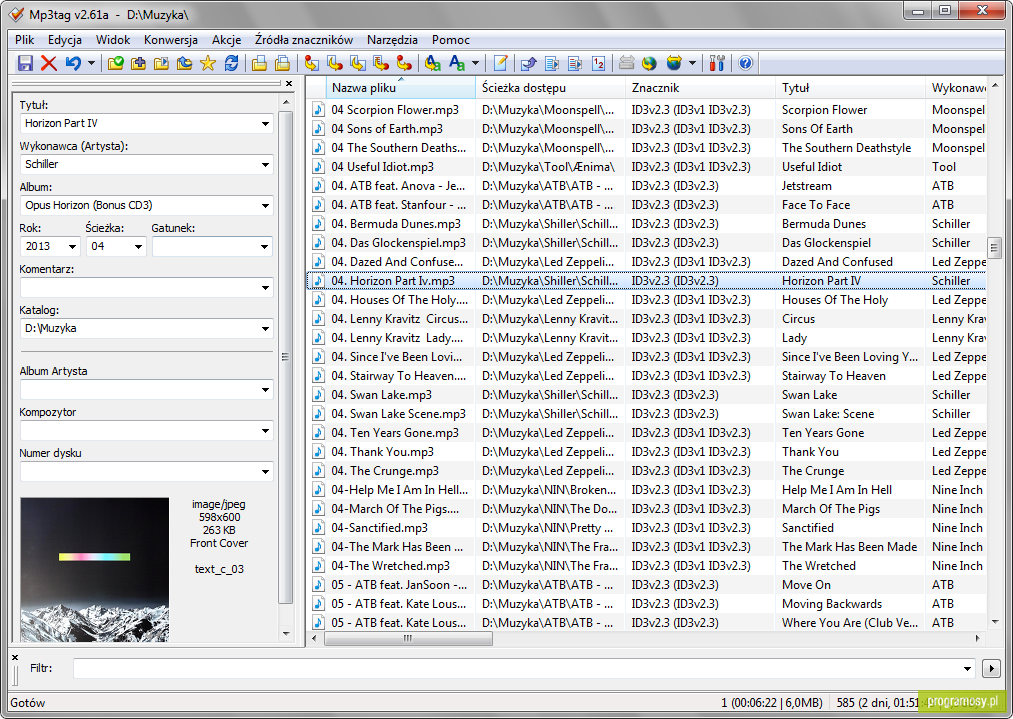Viewport: 1013px width, 719px height.
Task: Sort by the Znacznik column header
Action: (700, 88)
